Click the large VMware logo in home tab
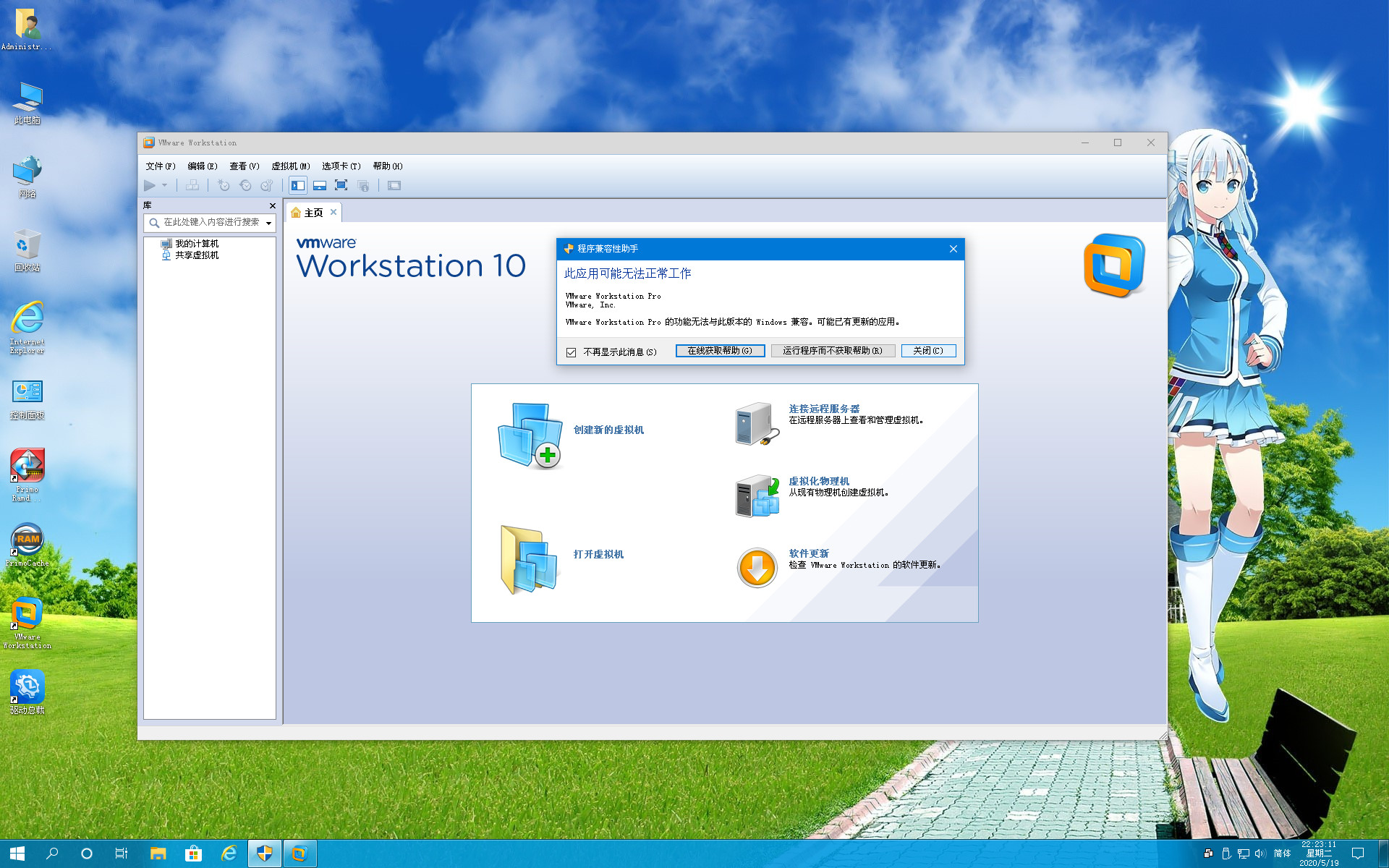The width and height of the screenshot is (1389, 868). (x=1114, y=265)
